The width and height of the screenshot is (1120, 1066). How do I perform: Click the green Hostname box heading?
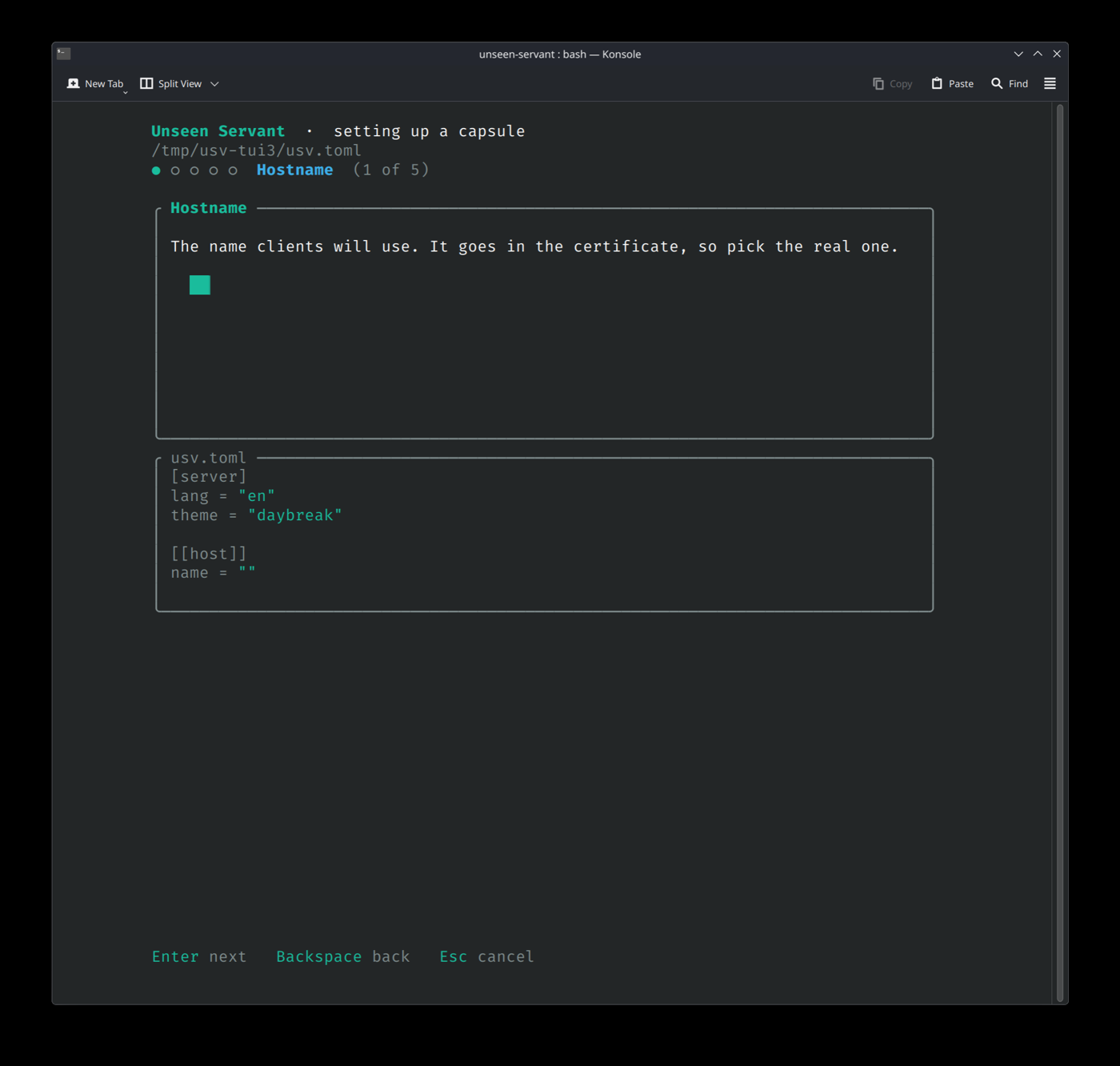tap(209, 208)
